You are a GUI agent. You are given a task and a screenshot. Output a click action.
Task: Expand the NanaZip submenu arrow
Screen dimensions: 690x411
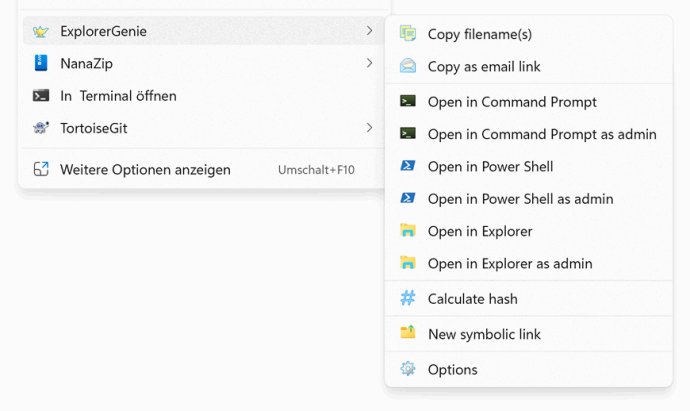pos(369,63)
